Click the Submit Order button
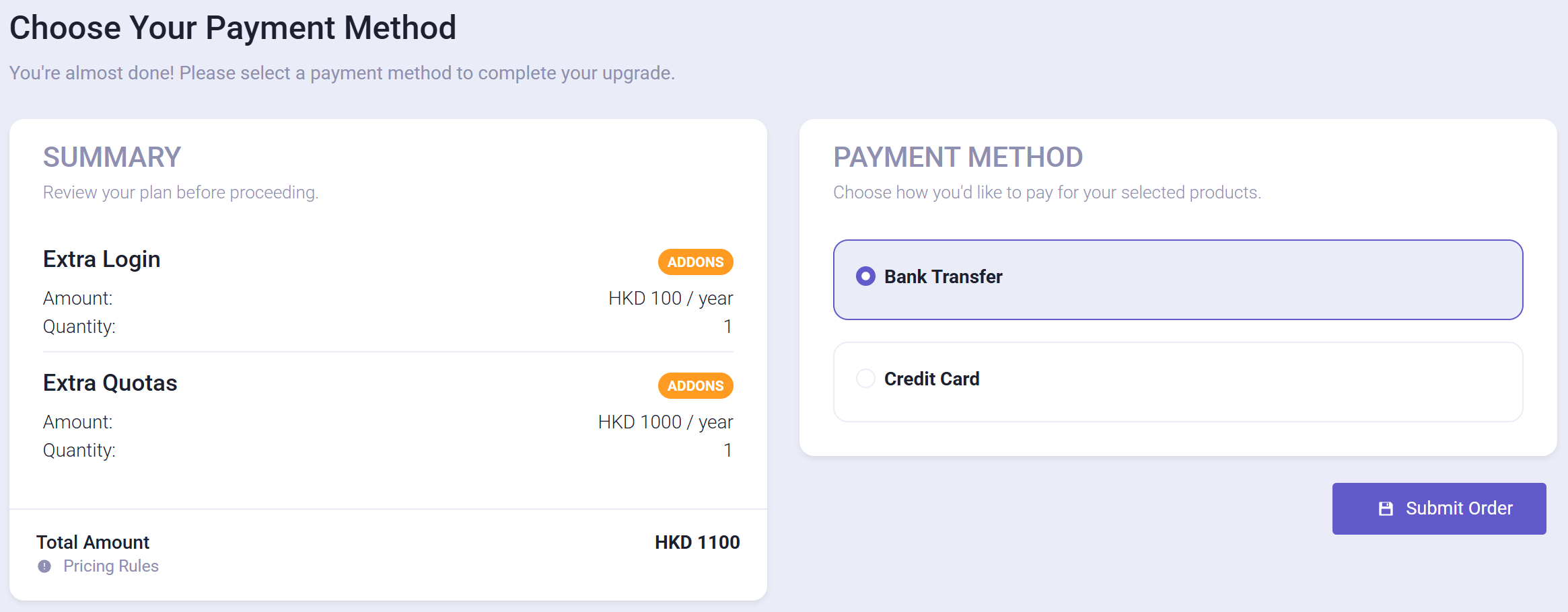The image size is (1568, 612). pyautogui.click(x=1439, y=508)
